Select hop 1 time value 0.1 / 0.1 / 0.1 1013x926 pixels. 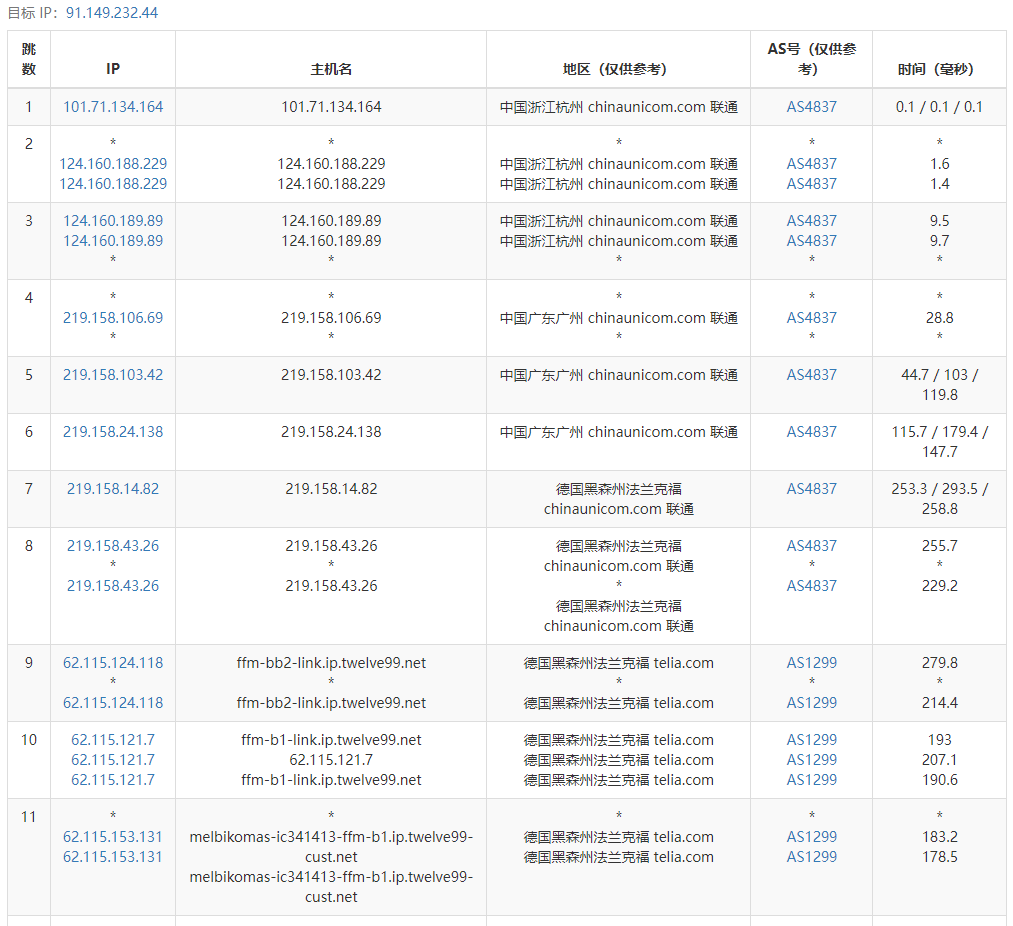click(x=939, y=107)
